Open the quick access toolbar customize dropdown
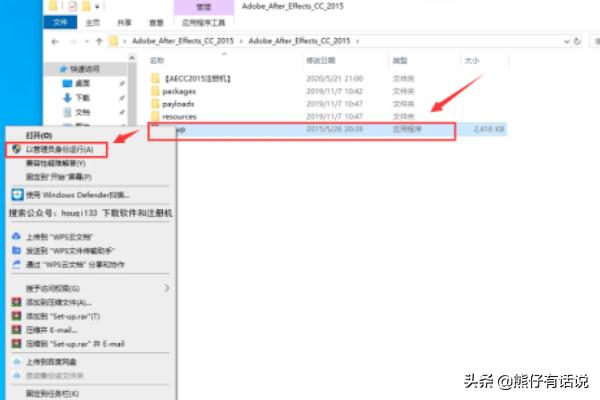 tap(97, 6)
